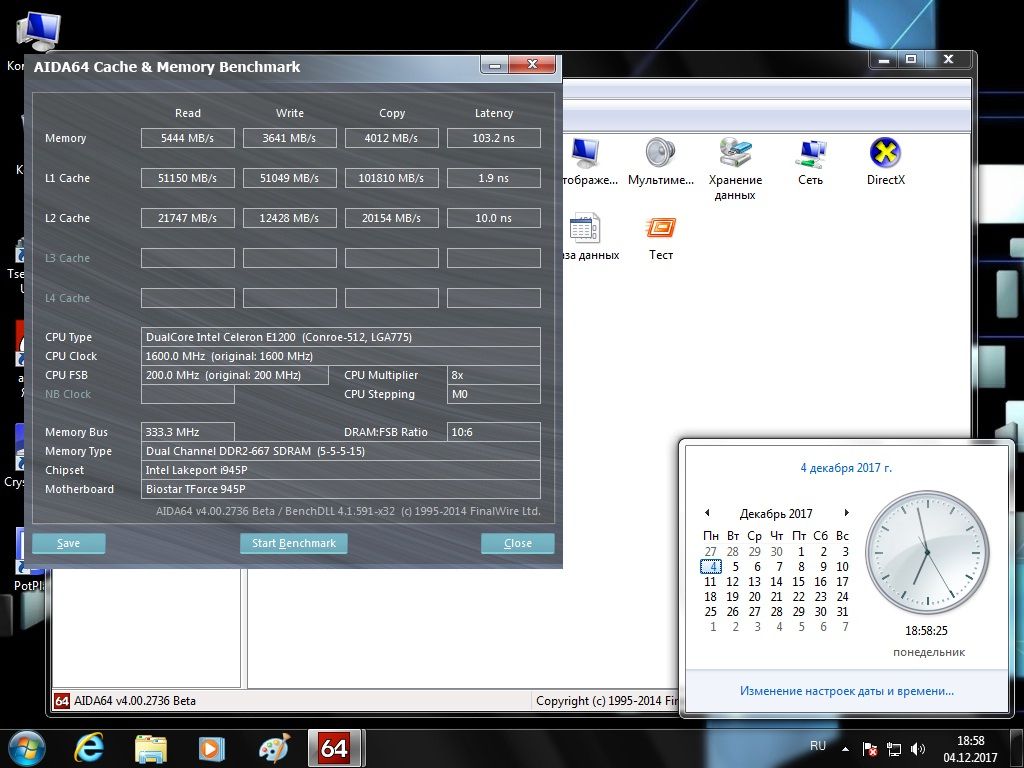This screenshot has height=768, width=1024.
Task: Click the Close button in benchmark dialog
Action: pyautogui.click(x=518, y=543)
